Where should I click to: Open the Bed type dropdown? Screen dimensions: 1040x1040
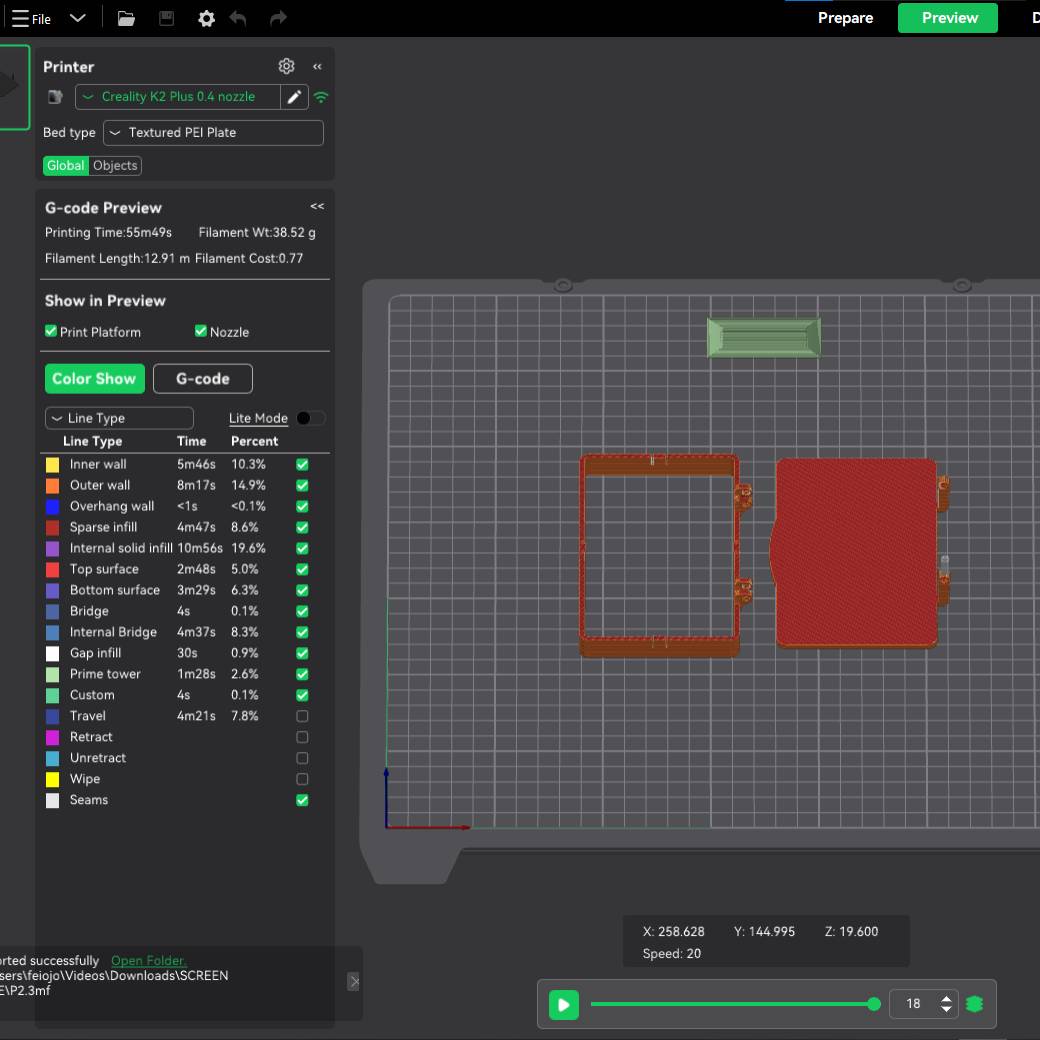[213, 132]
